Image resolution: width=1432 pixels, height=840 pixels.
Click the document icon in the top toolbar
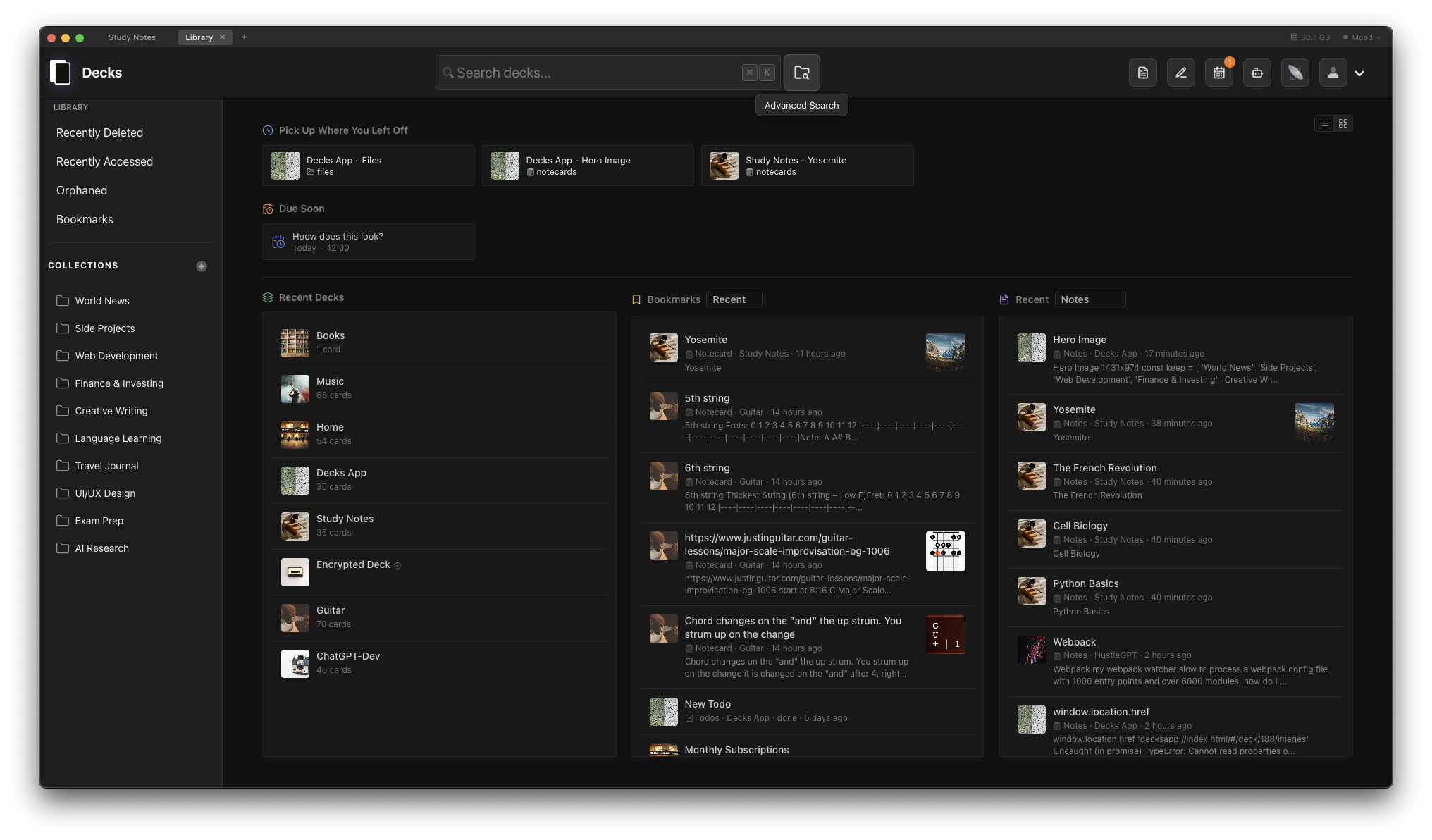(x=1142, y=72)
